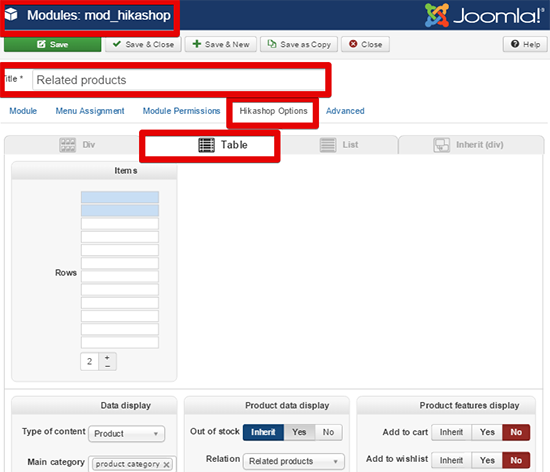The width and height of the screenshot is (550, 472).
Task: Click Save as Copy button
Action: point(299,44)
